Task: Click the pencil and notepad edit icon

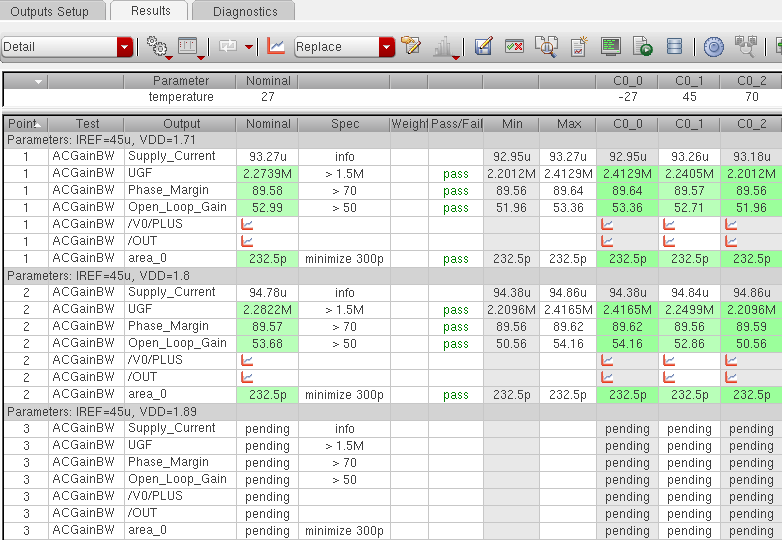Action: pyautogui.click(x=410, y=46)
